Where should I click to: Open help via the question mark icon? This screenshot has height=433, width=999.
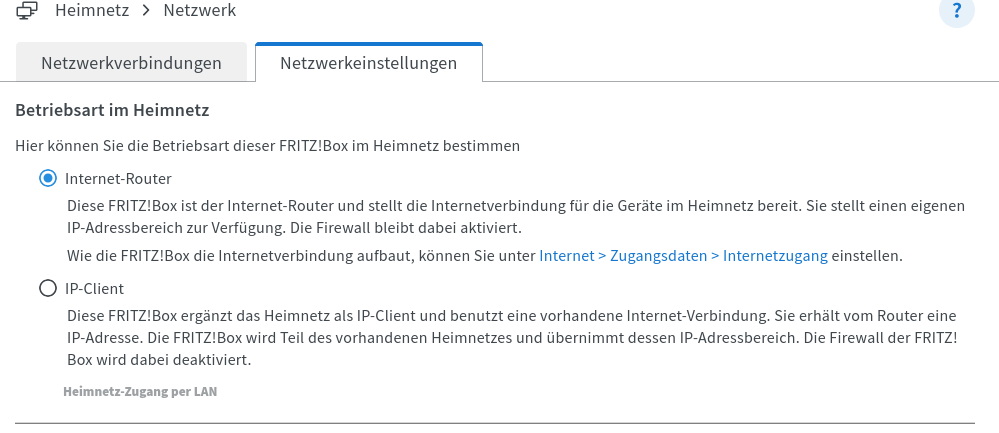click(x=957, y=12)
